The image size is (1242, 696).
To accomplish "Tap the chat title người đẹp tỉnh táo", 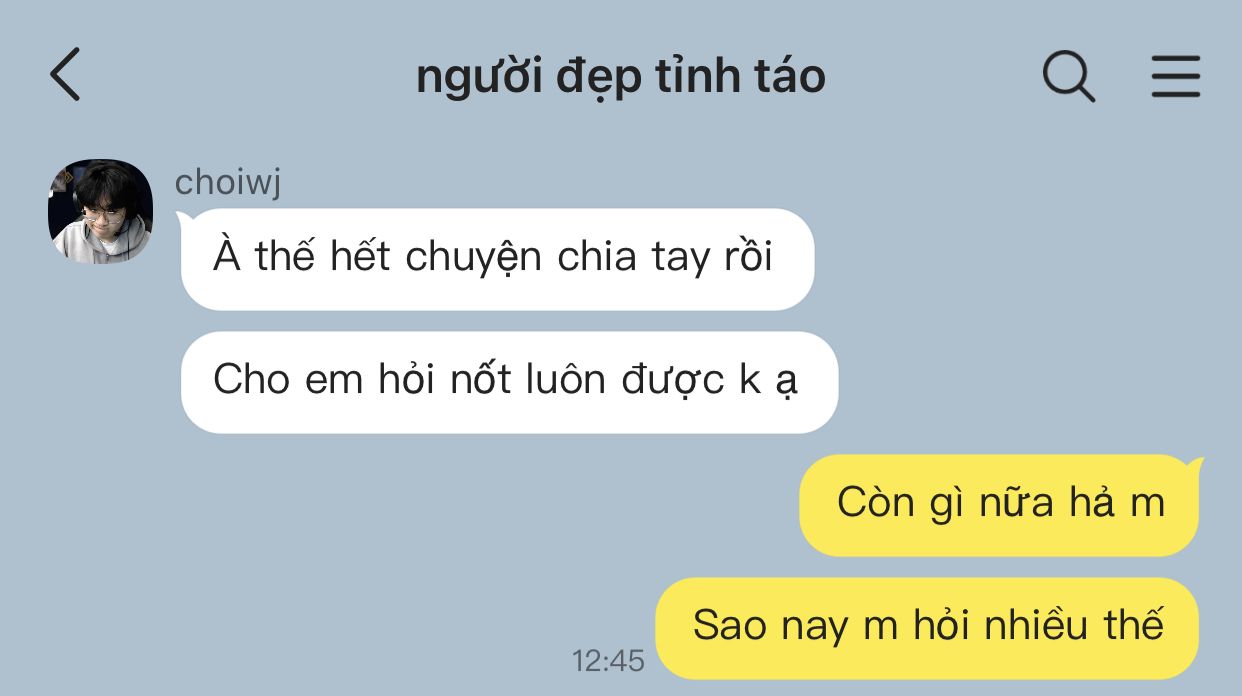I will coord(621,77).
